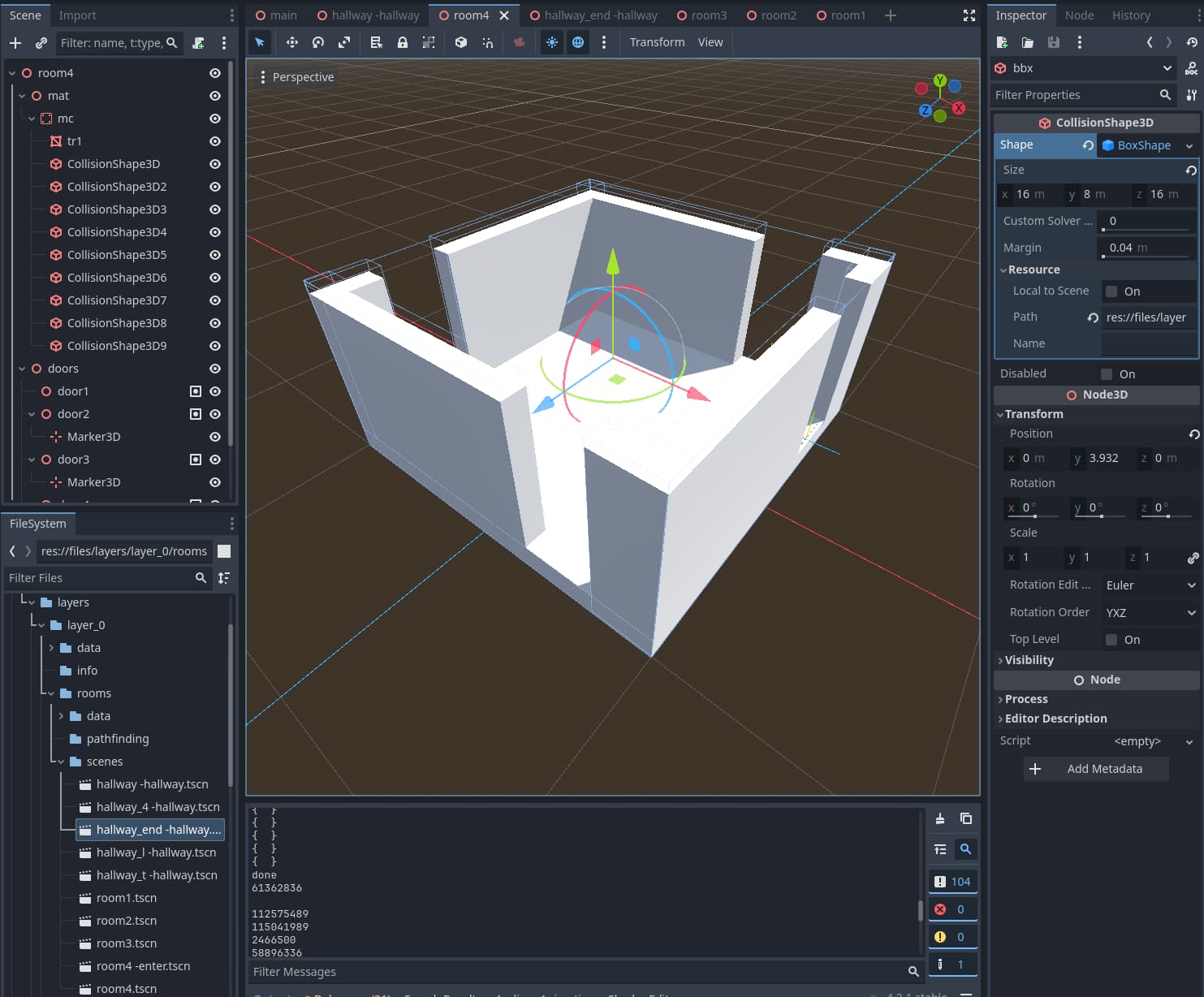Open the viewport View menu

(710, 42)
